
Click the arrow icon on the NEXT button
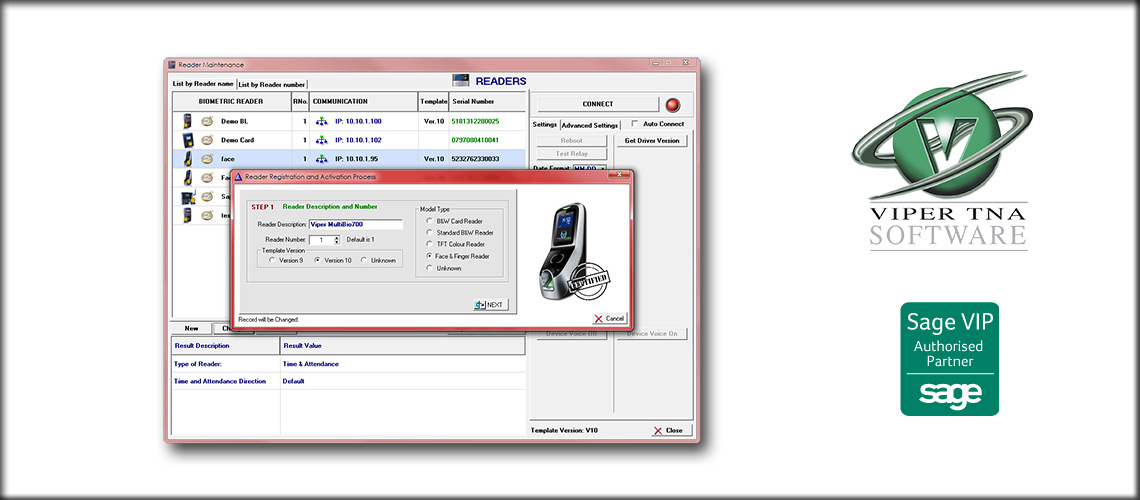click(x=480, y=305)
